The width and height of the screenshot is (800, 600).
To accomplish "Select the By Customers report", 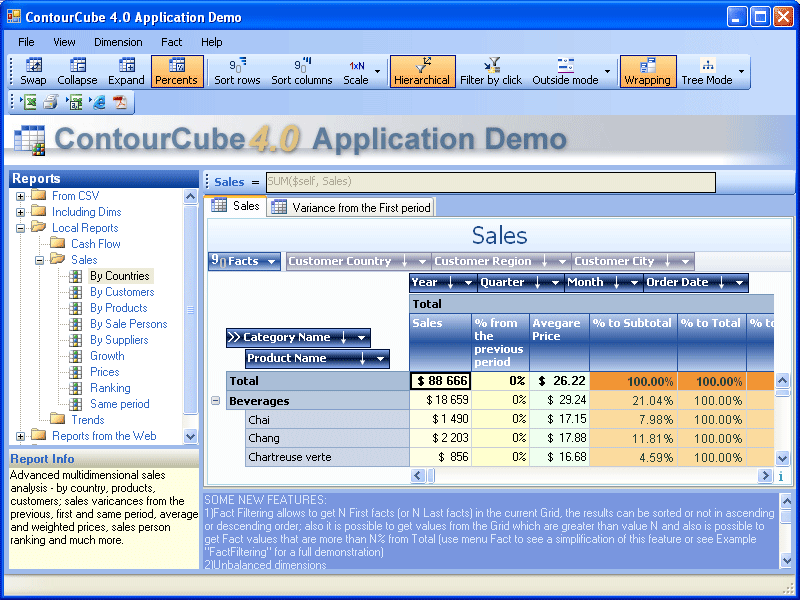I will pyautogui.click(x=122, y=292).
